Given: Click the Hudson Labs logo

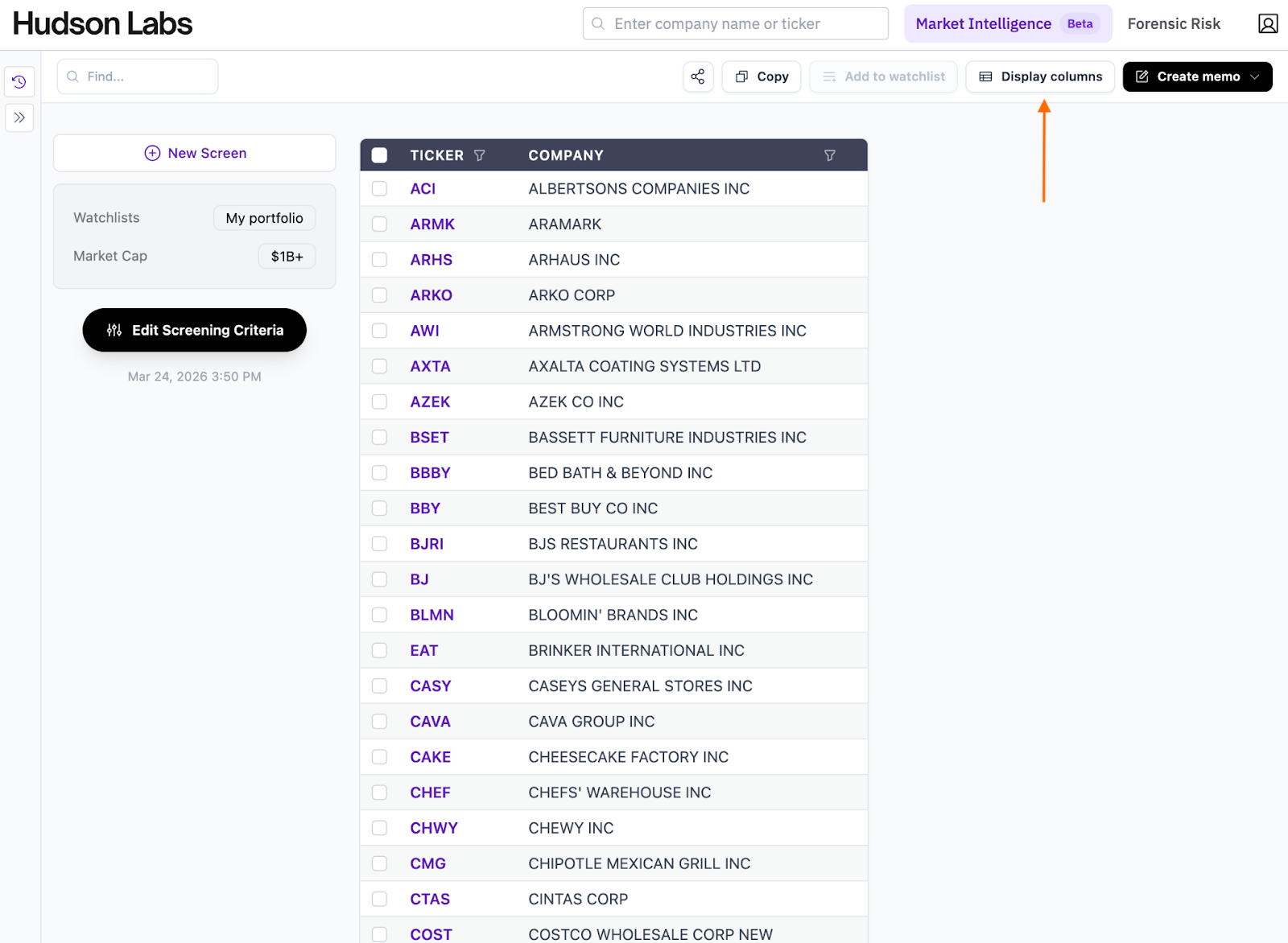Looking at the screenshot, I should [103, 24].
